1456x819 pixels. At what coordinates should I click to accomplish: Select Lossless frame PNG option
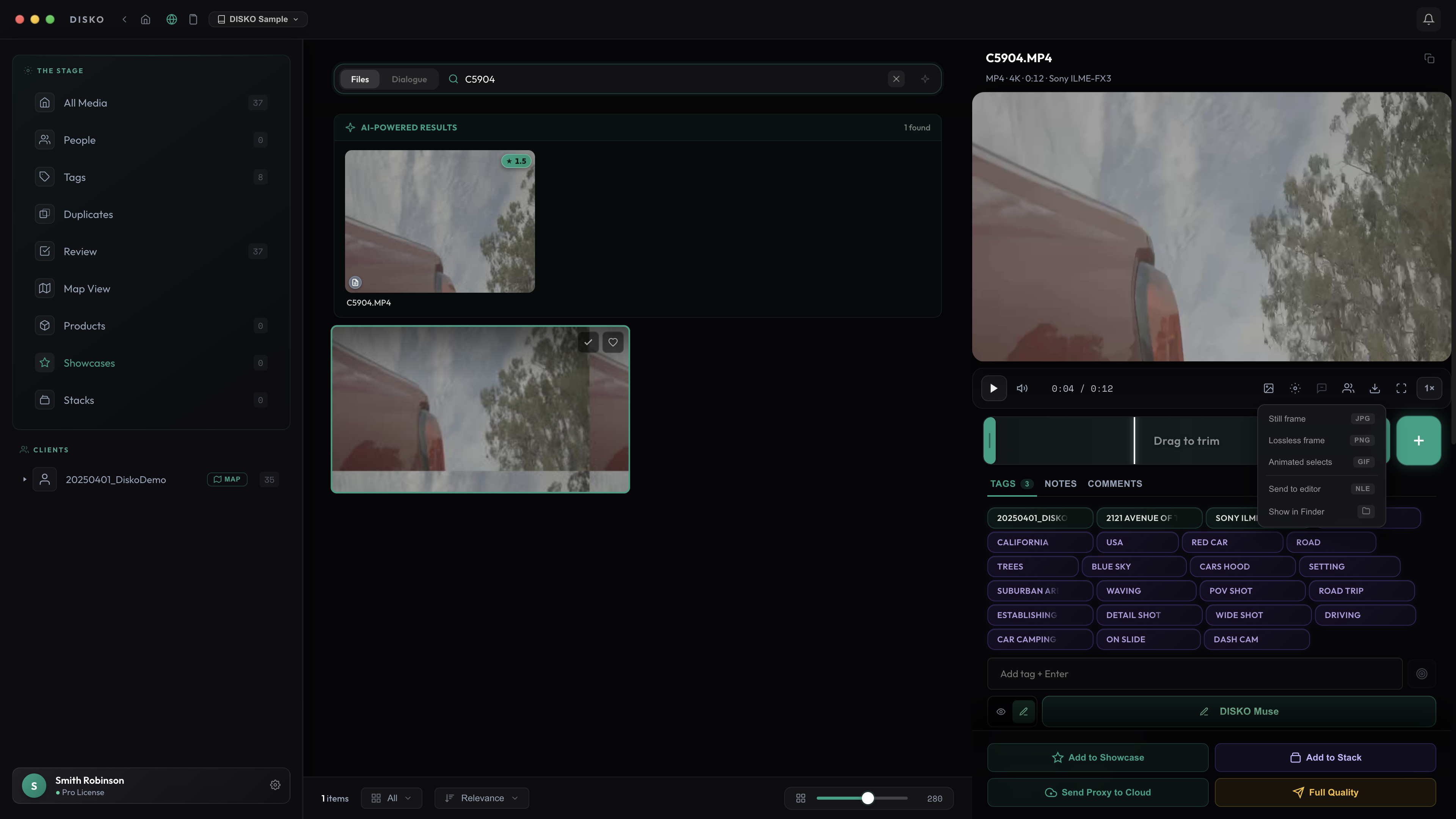pyautogui.click(x=1321, y=440)
